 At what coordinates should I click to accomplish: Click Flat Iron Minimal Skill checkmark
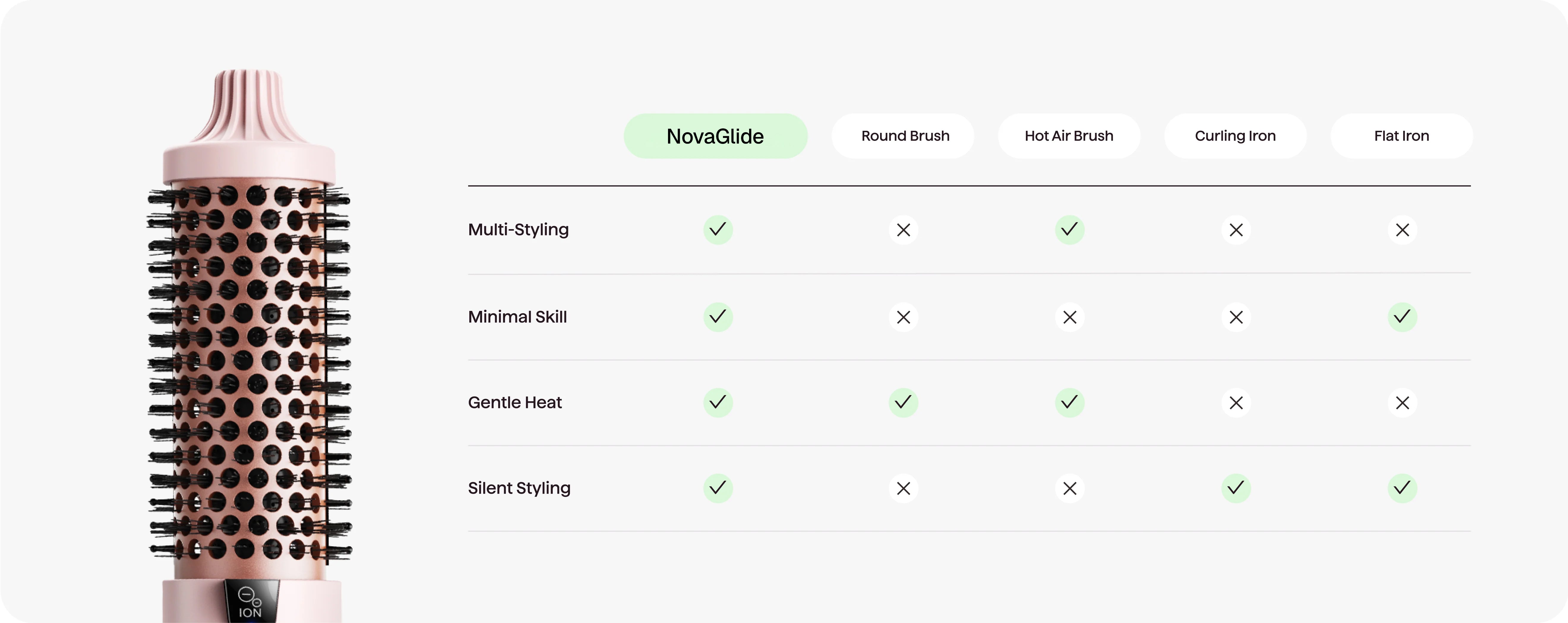[1402, 317]
